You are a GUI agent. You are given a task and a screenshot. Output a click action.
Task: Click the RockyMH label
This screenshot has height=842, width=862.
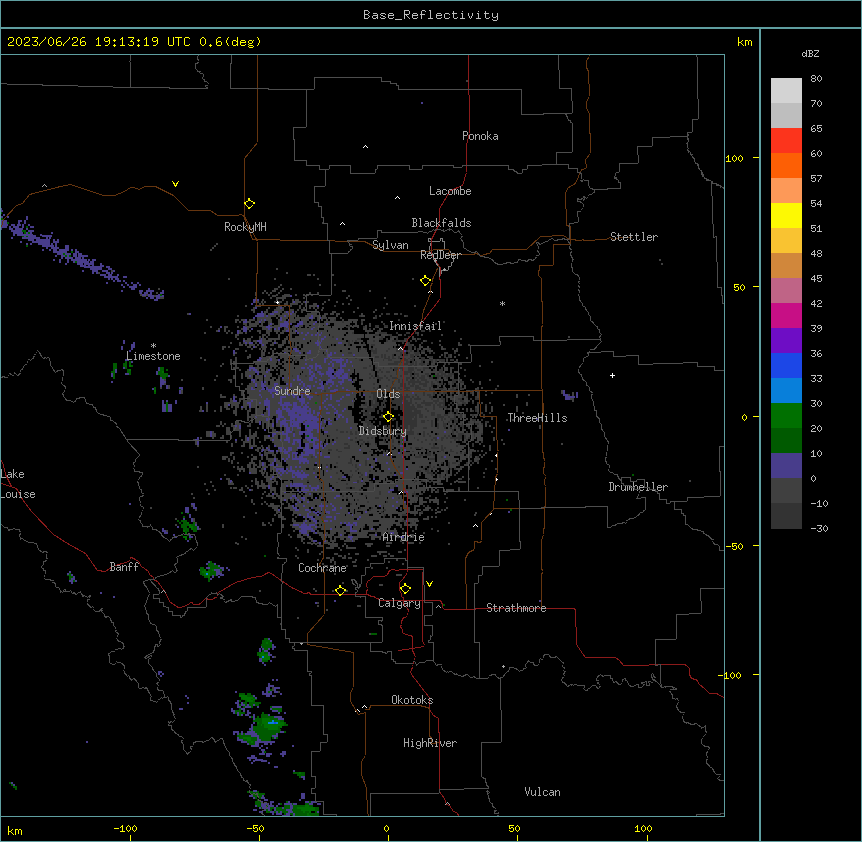point(245,227)
